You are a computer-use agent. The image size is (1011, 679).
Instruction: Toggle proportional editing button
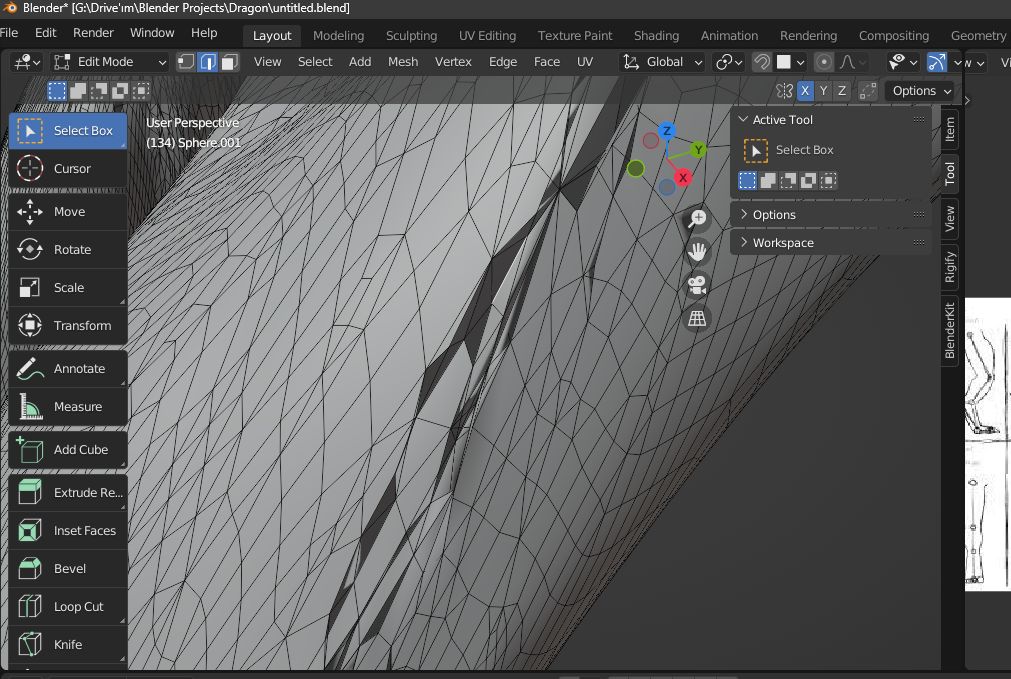point(823,62)
